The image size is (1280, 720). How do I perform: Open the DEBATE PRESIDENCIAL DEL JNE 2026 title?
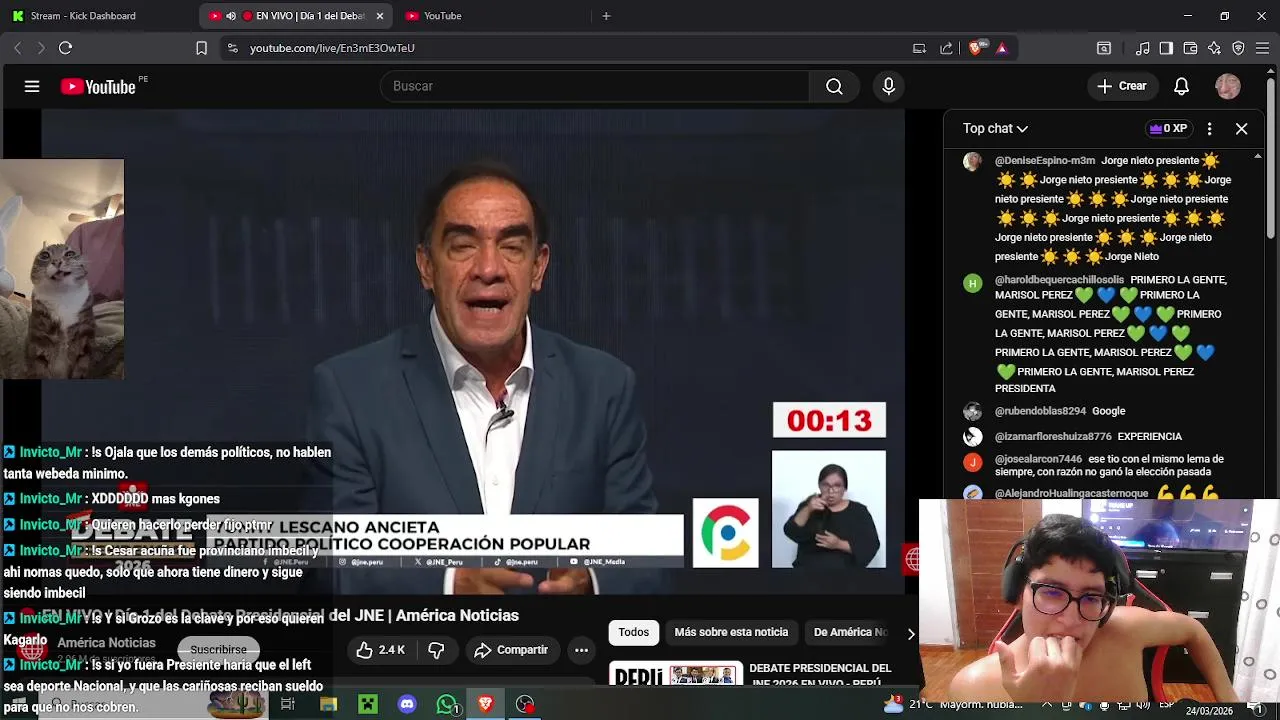820,675
